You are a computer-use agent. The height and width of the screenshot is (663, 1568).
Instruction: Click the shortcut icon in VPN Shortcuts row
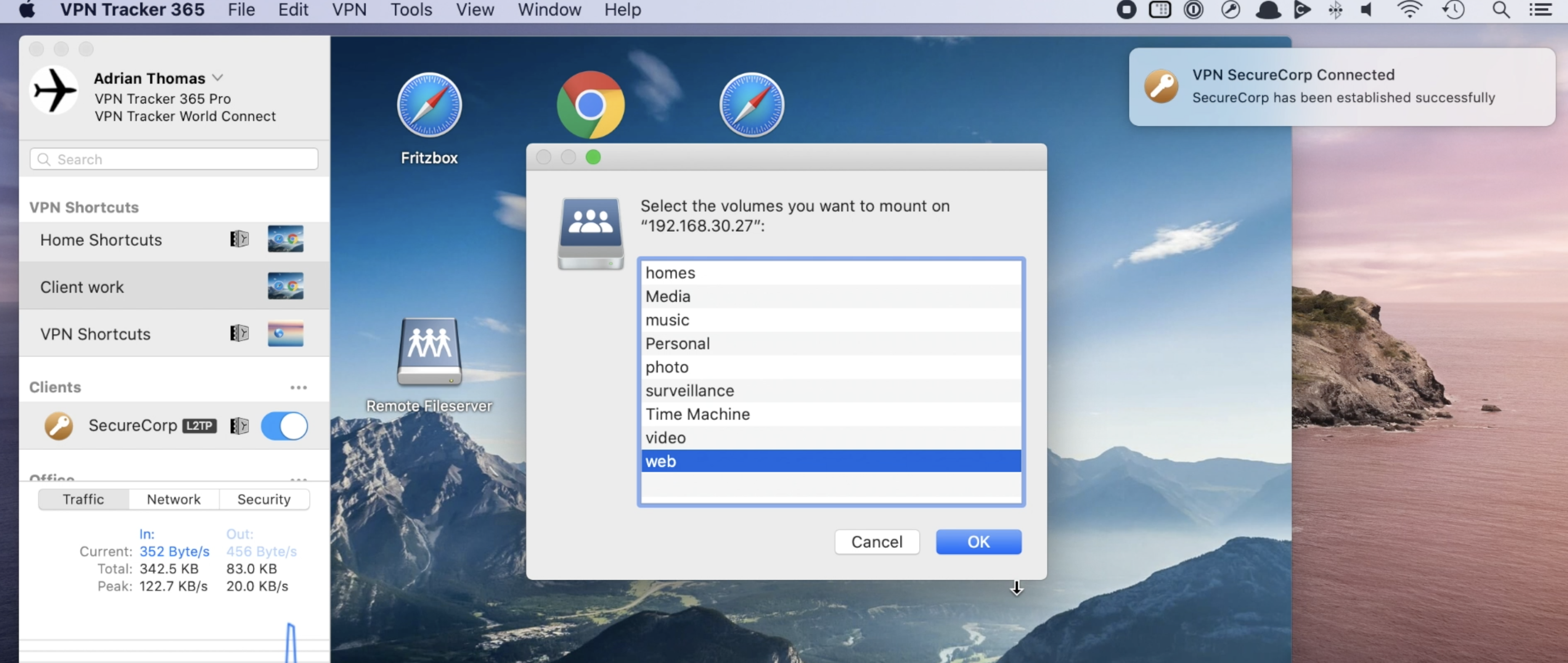[239, 333]
